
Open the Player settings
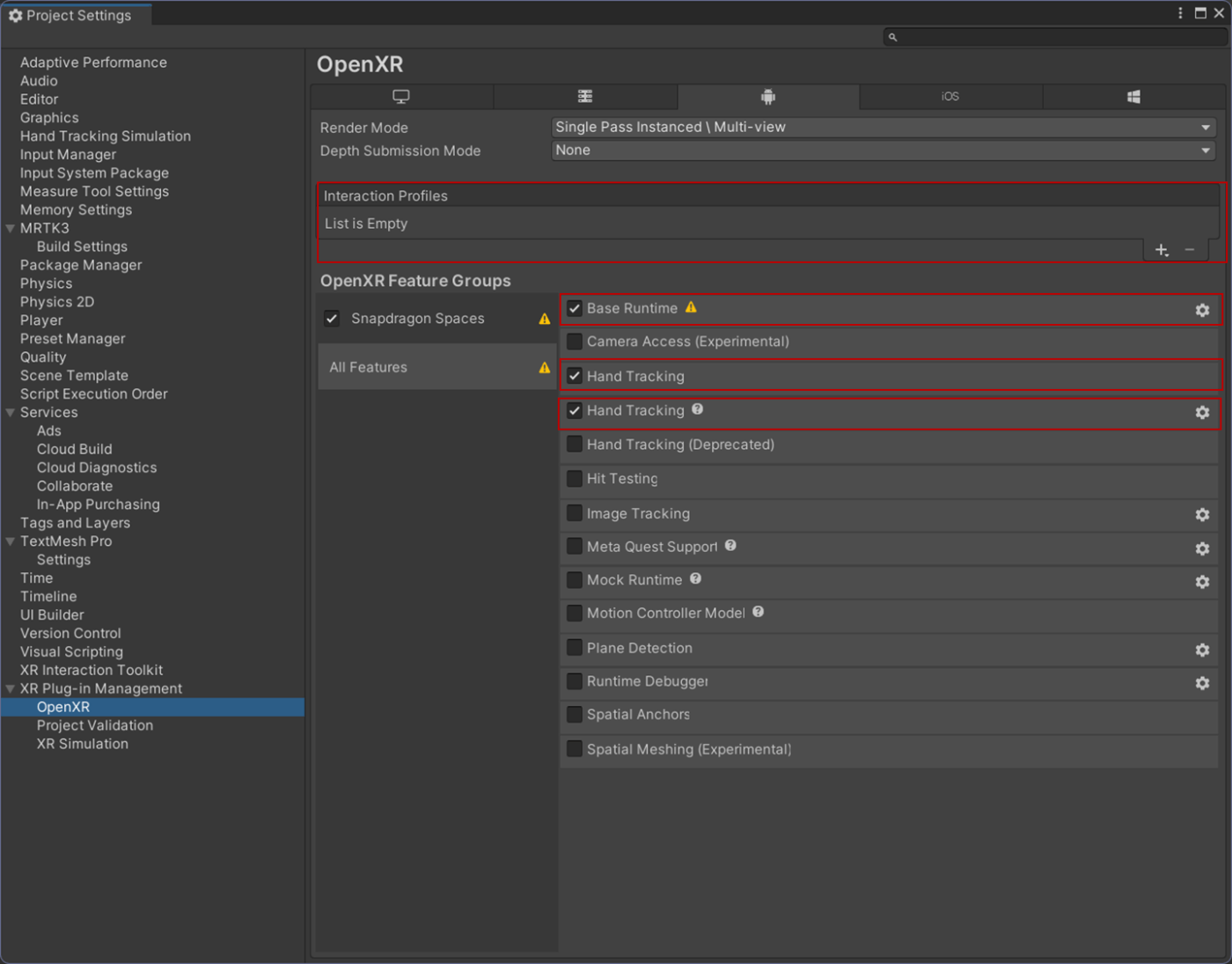tap(41, 320)
